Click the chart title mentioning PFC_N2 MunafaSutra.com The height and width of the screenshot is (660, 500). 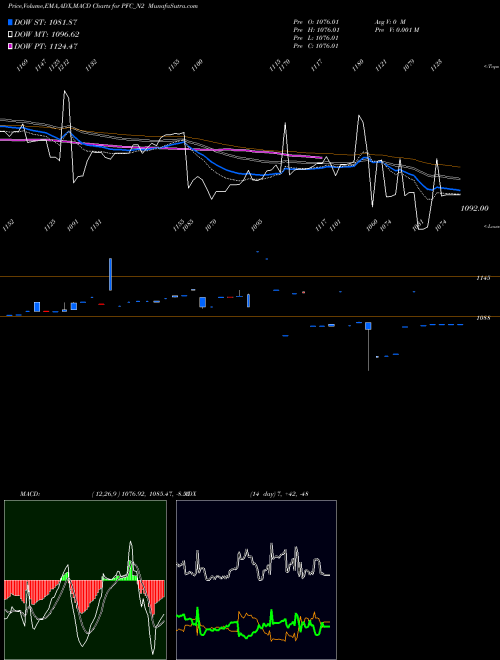coord(103,6)
